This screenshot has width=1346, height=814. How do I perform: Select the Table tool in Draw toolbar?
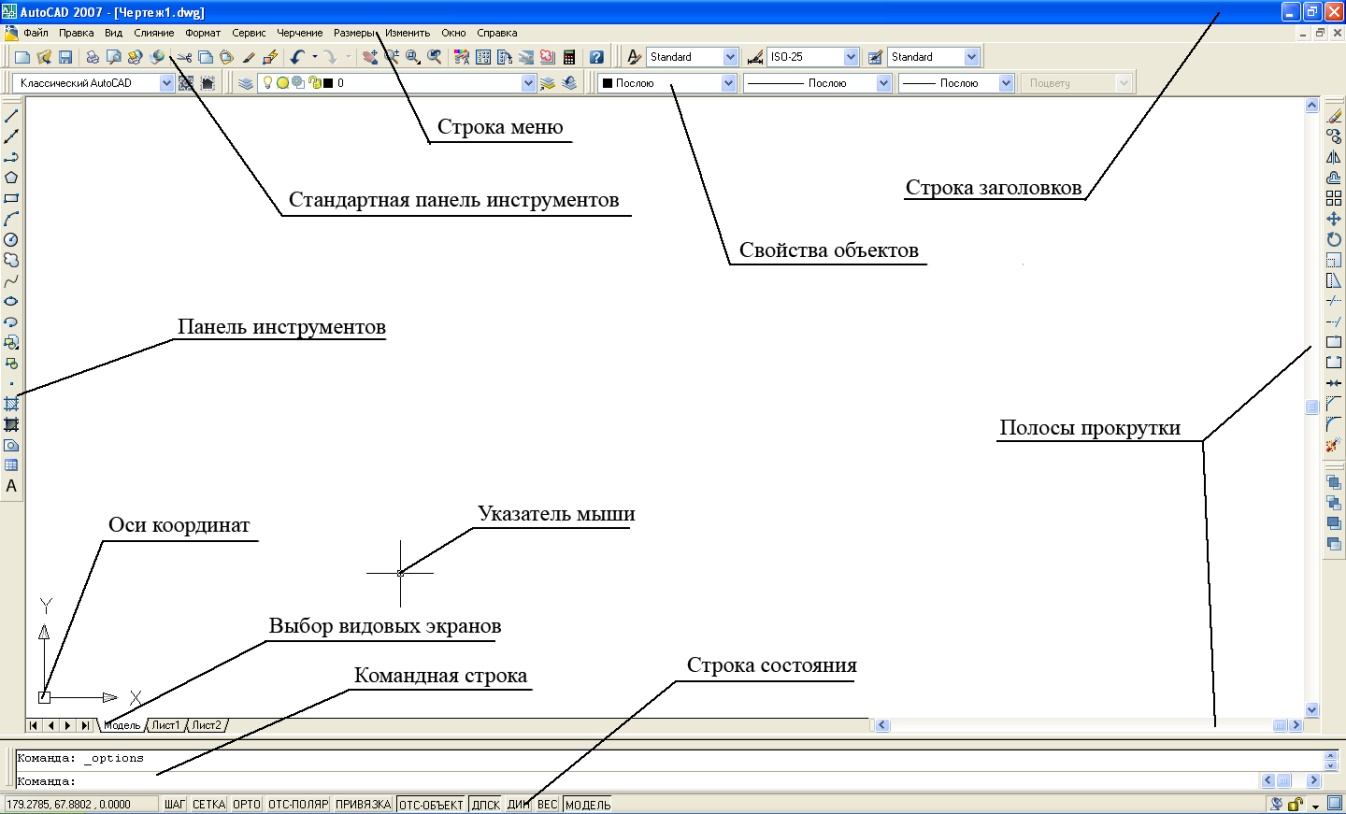point(12,465)
